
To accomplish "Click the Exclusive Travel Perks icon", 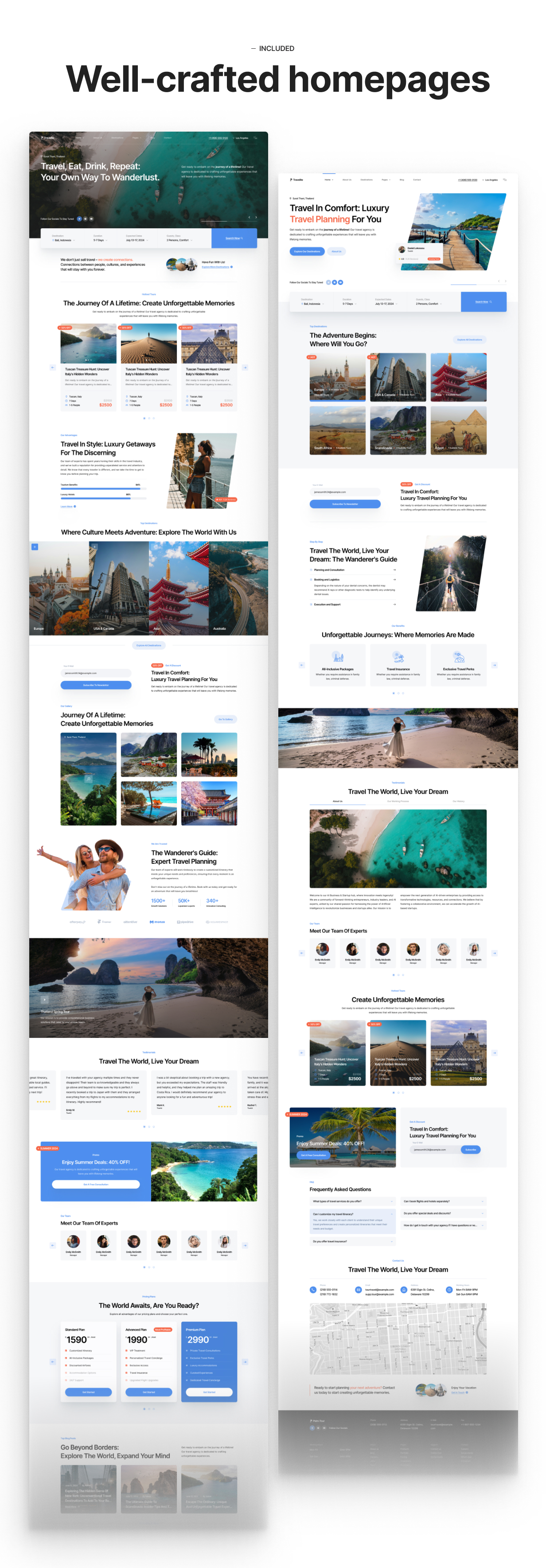I will coord(458,657).
